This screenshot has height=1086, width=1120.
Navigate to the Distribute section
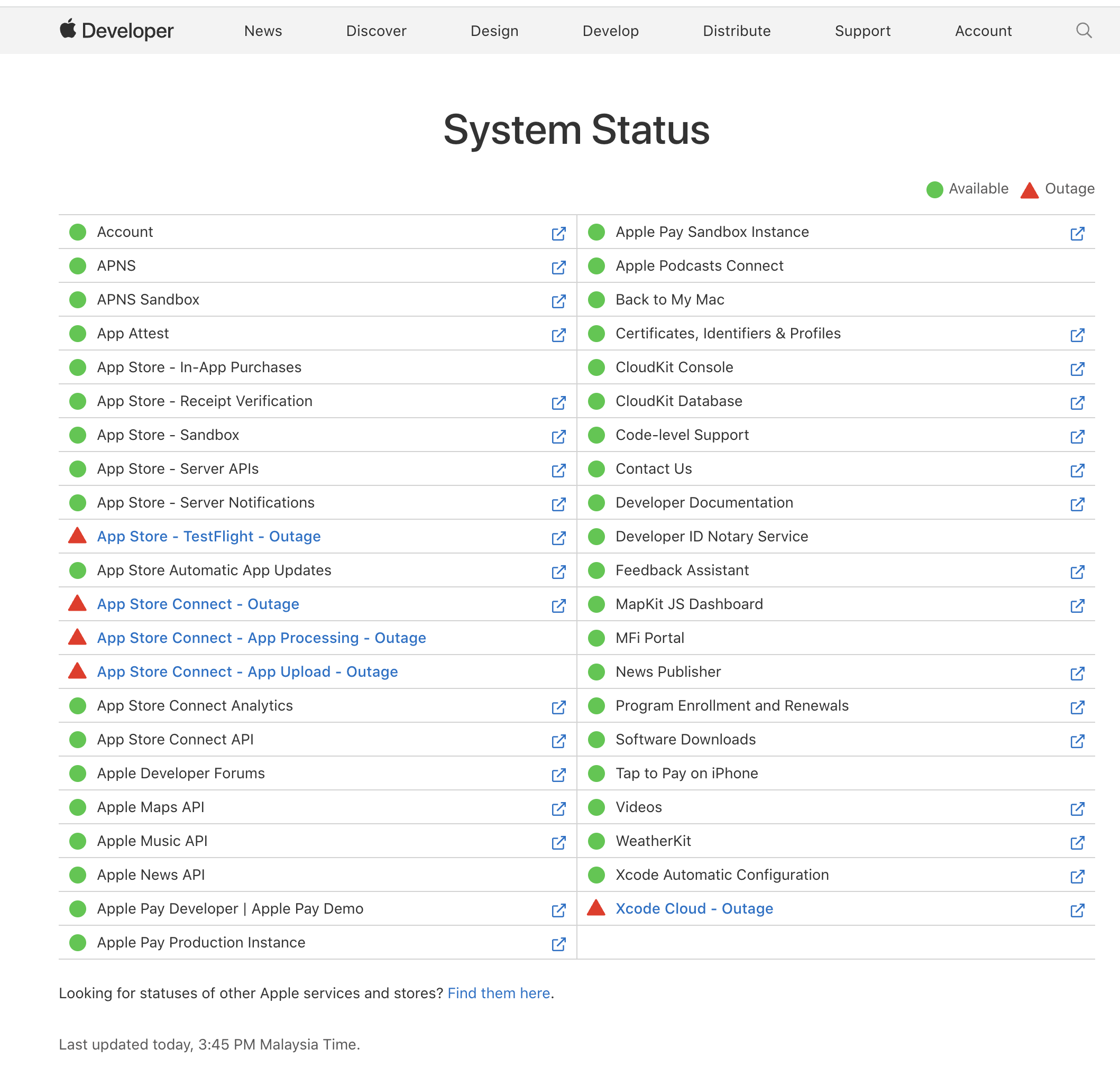point(737,31)
